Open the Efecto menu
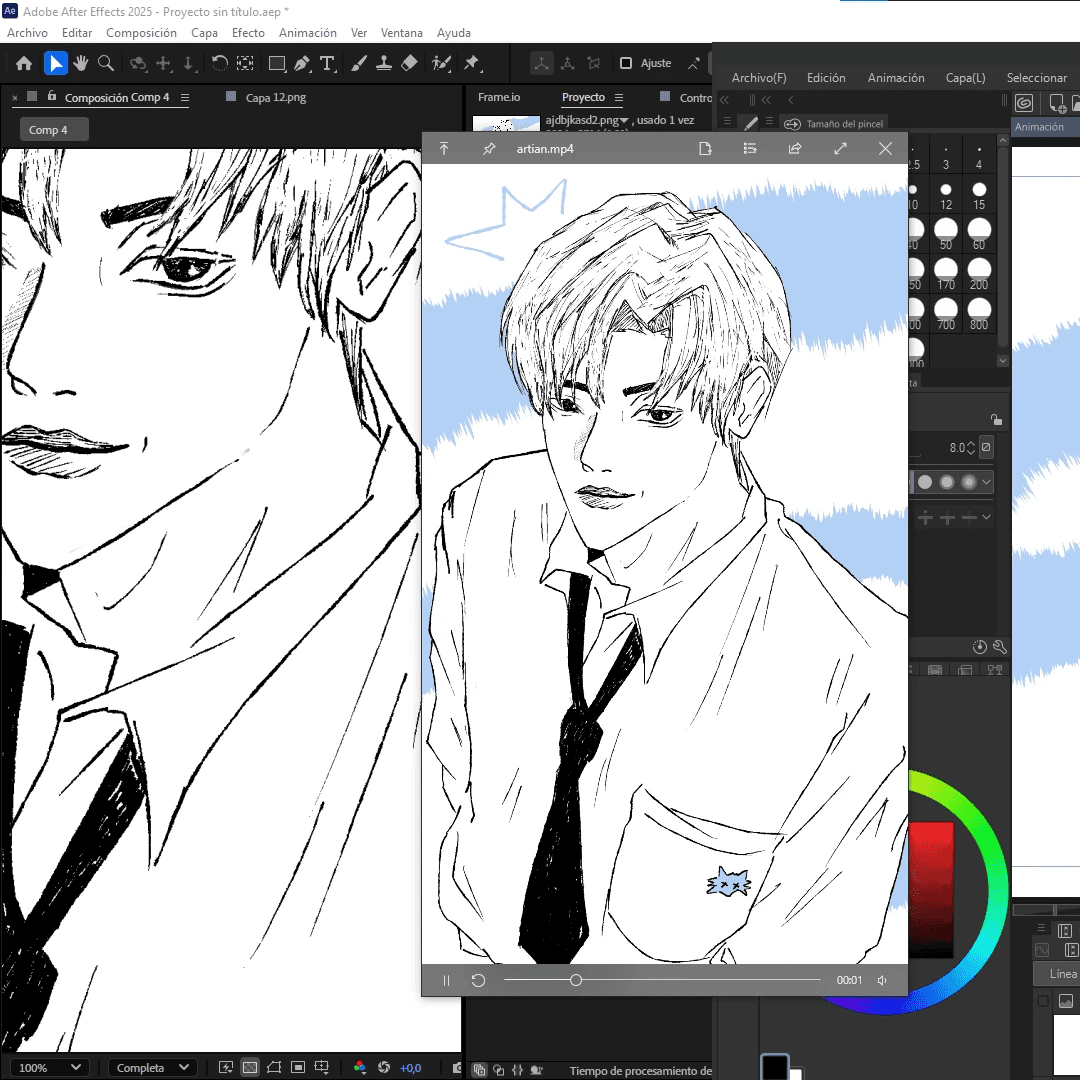Image resolution: width=1080 pixels, height=1080 pixels. (x=248, y=32)
